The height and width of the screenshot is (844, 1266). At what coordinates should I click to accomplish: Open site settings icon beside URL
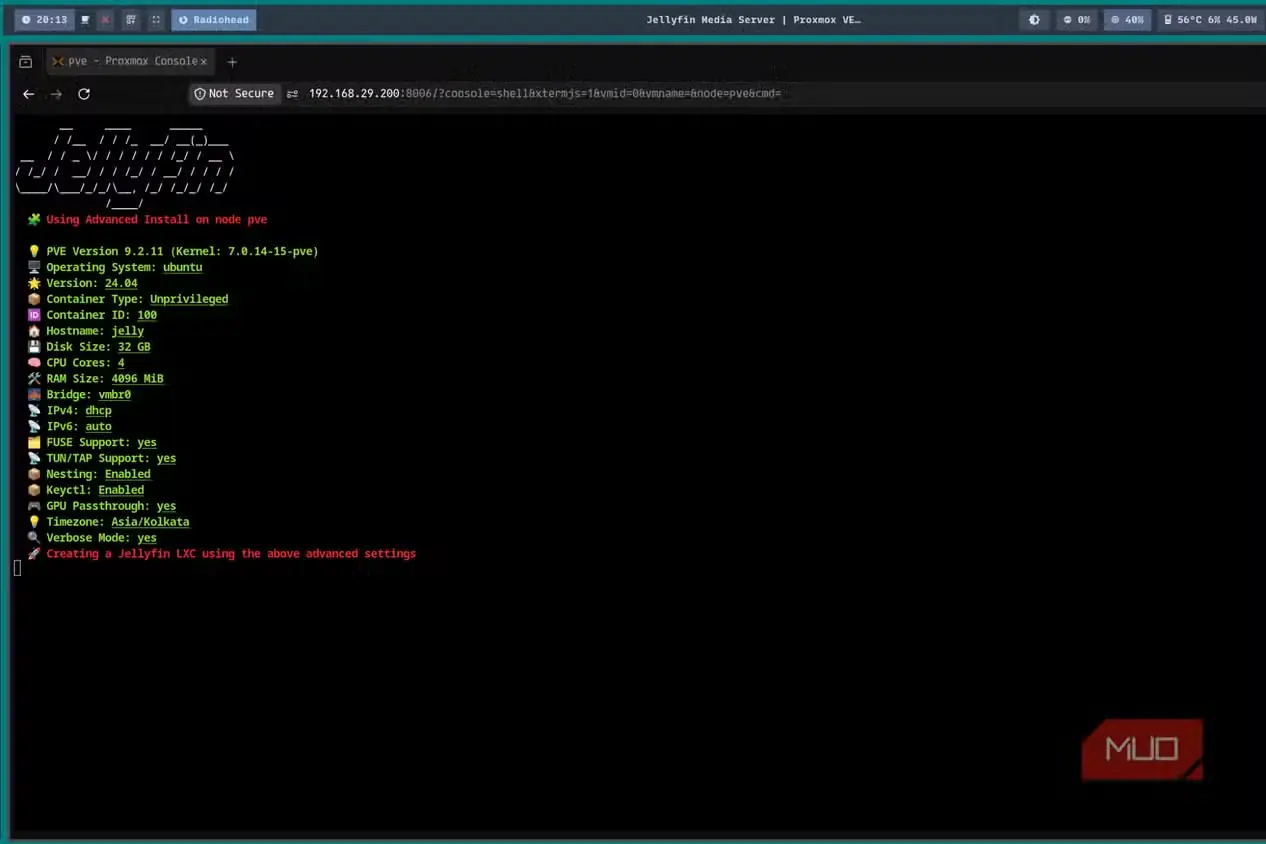pyautogui.click(x=293, y=94)
